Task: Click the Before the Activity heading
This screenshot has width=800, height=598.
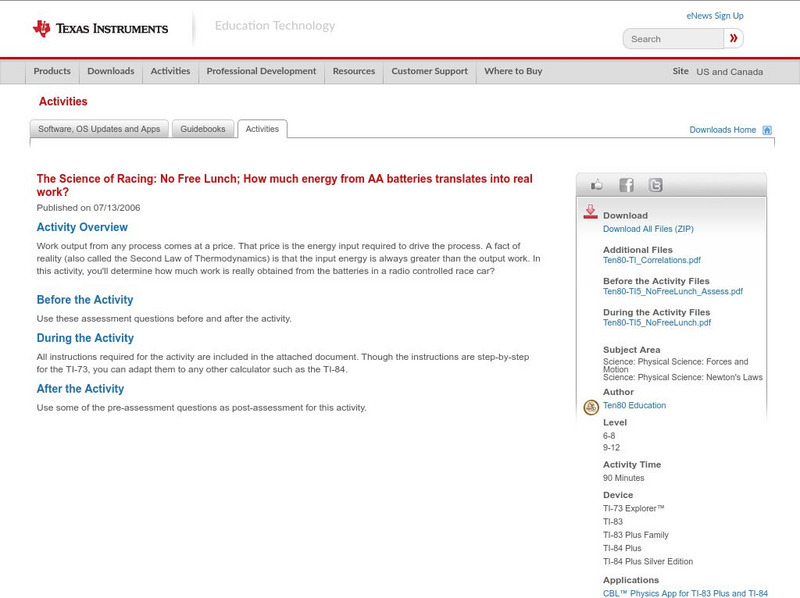Action: (x=85, y=300)
